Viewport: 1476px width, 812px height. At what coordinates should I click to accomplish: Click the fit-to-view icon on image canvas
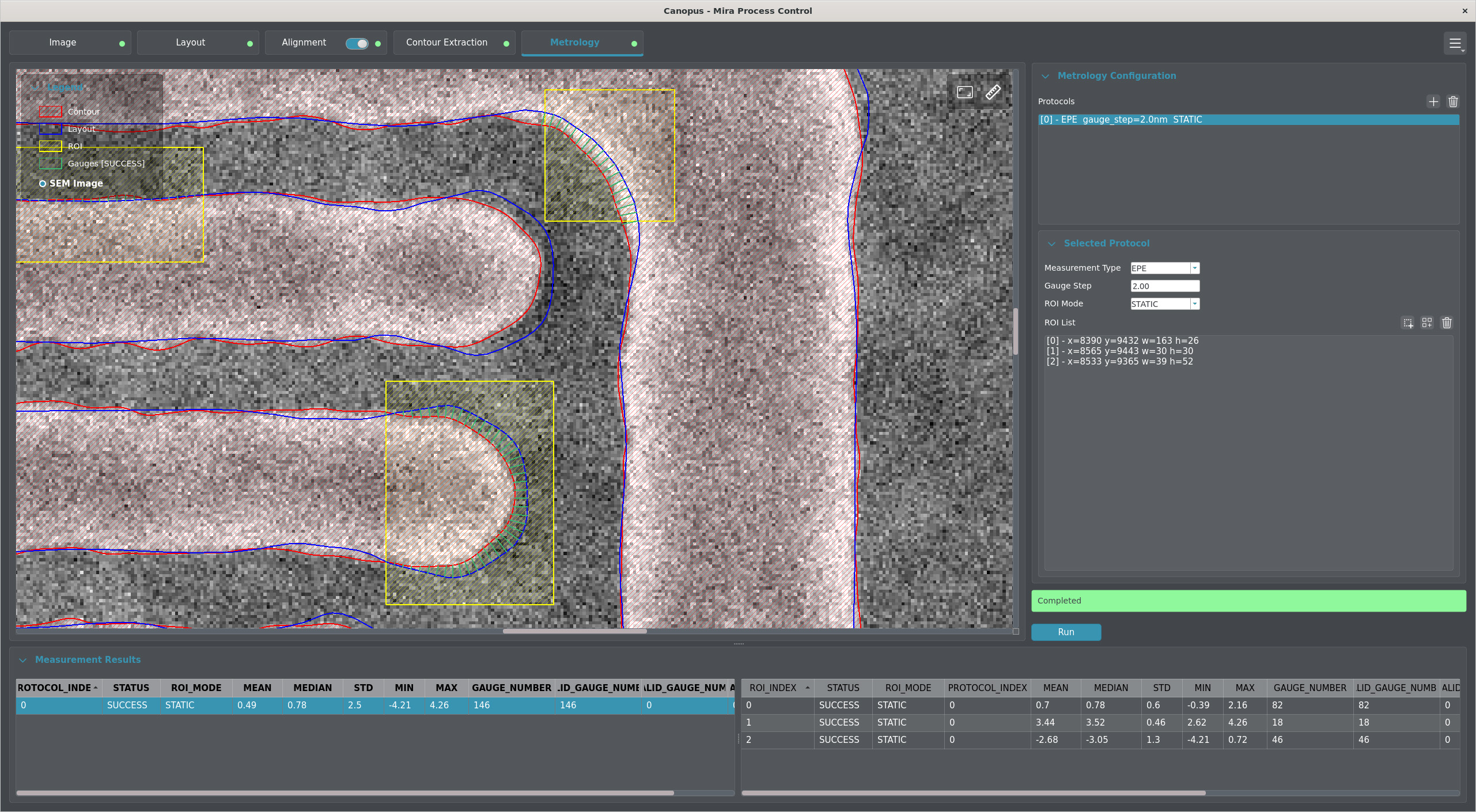[965, 92]
